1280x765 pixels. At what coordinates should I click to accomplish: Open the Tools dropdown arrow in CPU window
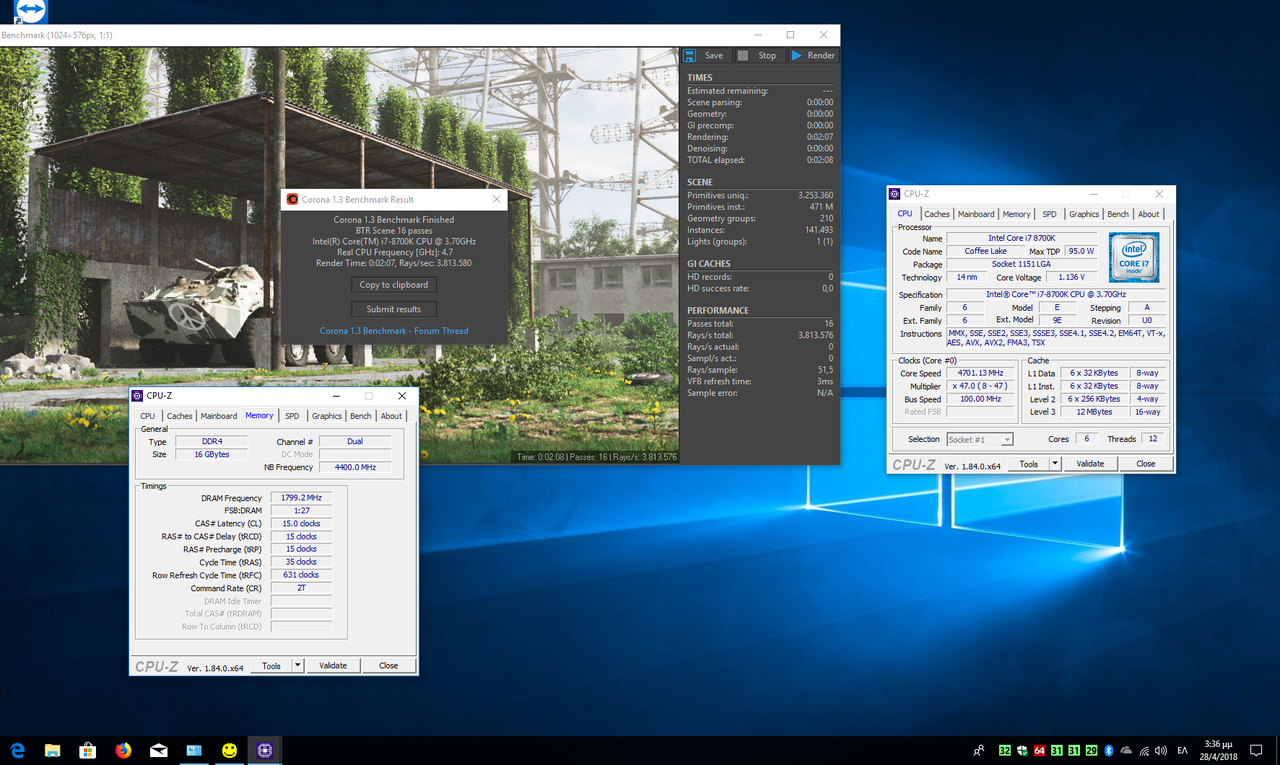(1055, 464)
